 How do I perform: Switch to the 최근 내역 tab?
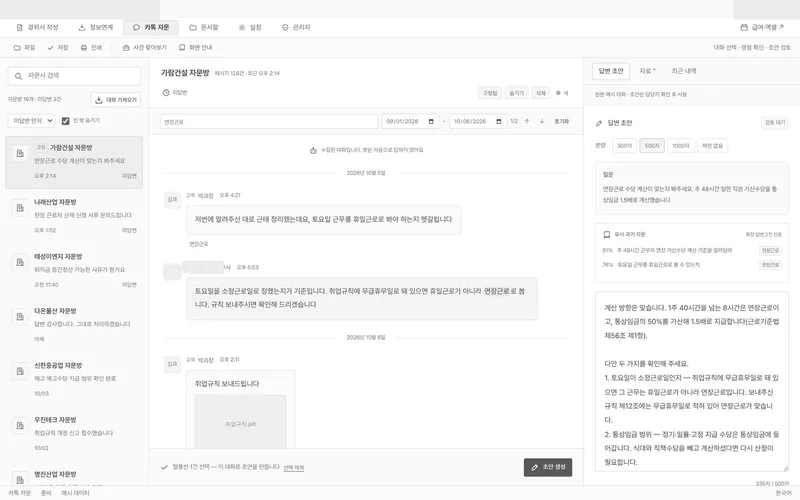point(684,71)
